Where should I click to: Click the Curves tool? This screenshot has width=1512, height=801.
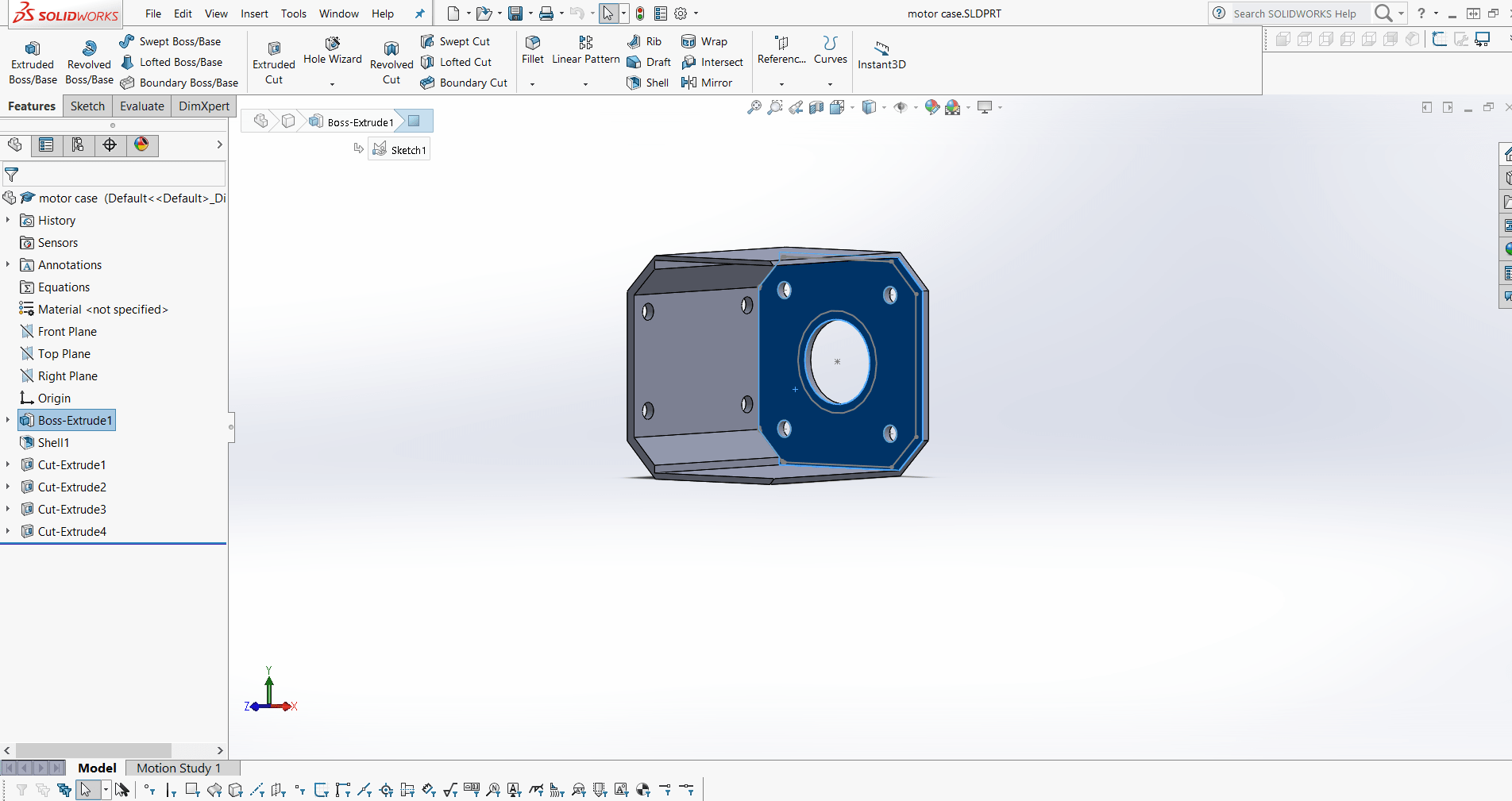tap(831, 50)
